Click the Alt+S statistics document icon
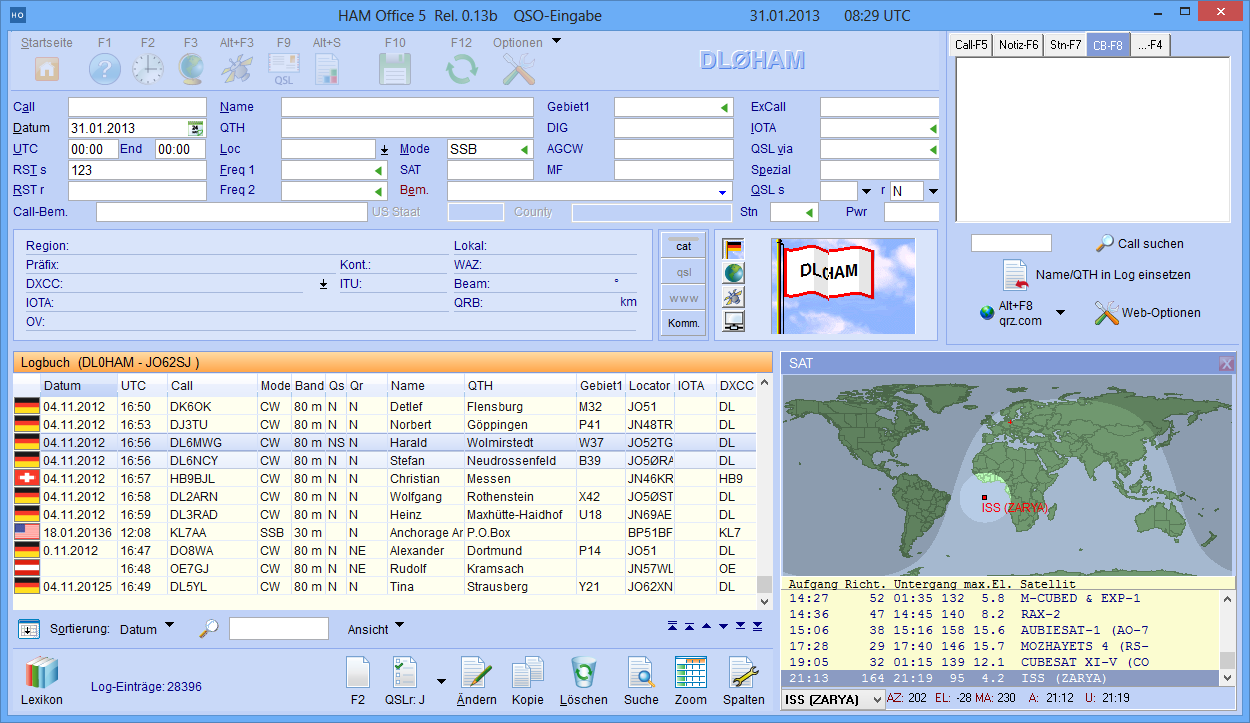 click(327, 68)
